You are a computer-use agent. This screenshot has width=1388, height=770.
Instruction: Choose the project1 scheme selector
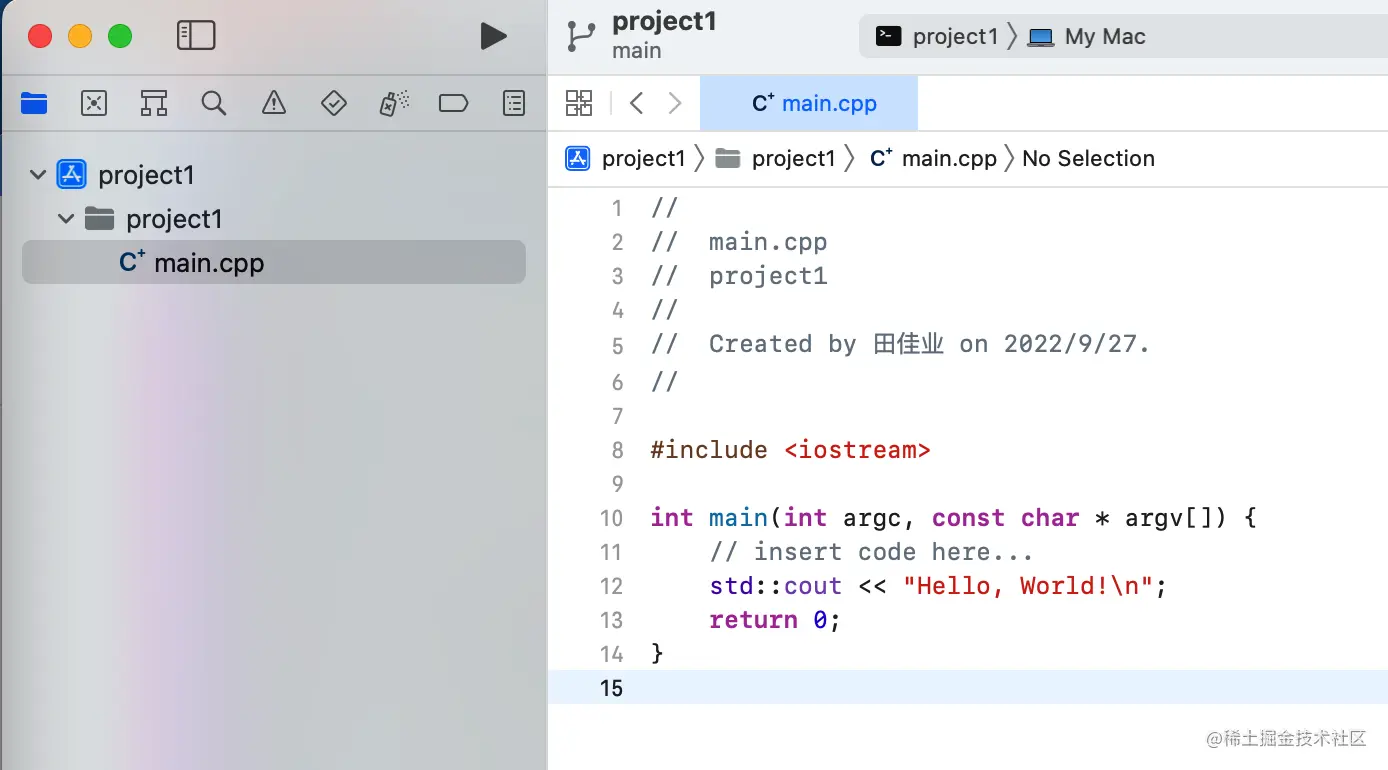click(x=938, y=37)
